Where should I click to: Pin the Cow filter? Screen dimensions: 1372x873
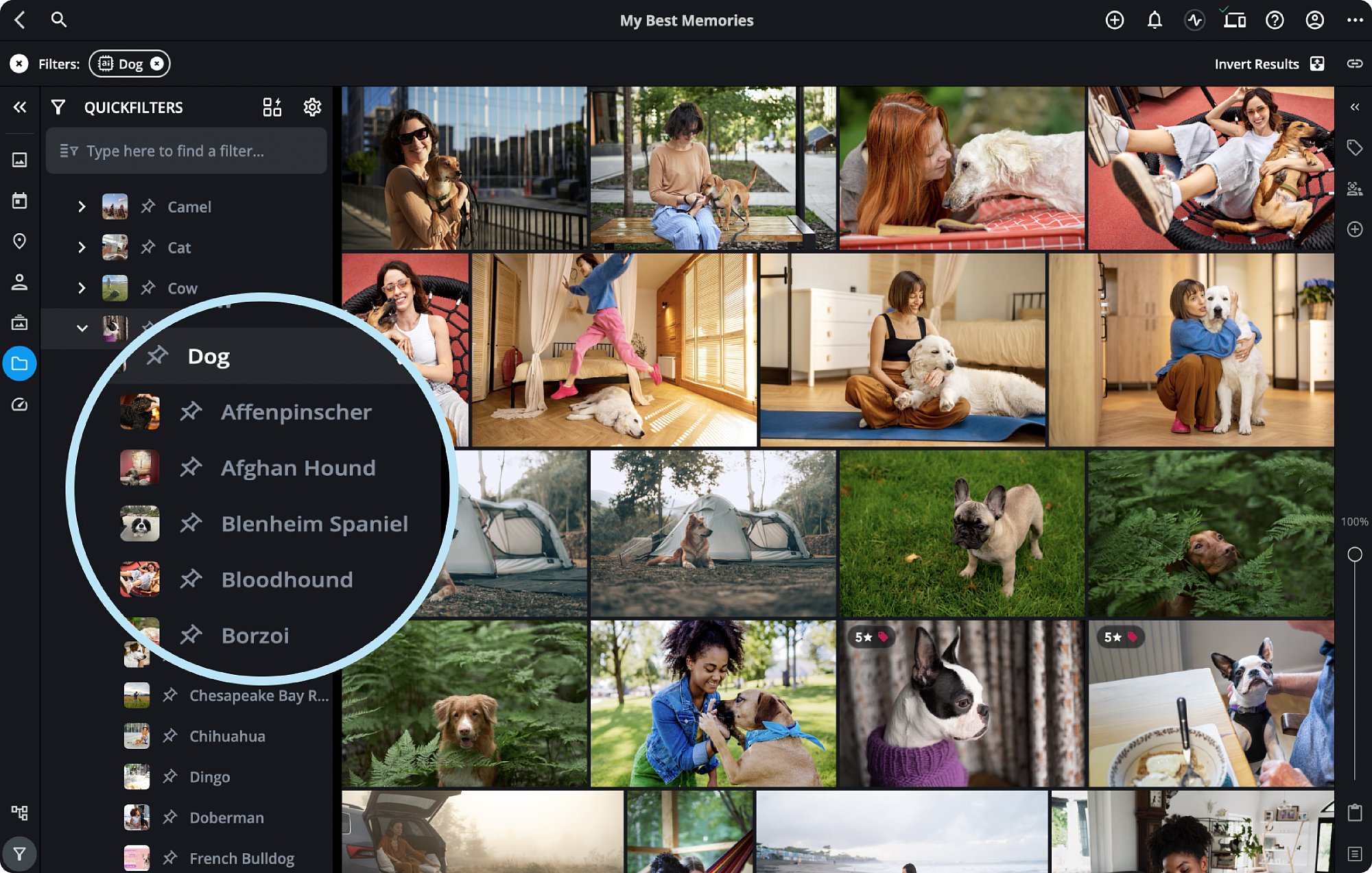click(148, 288)
